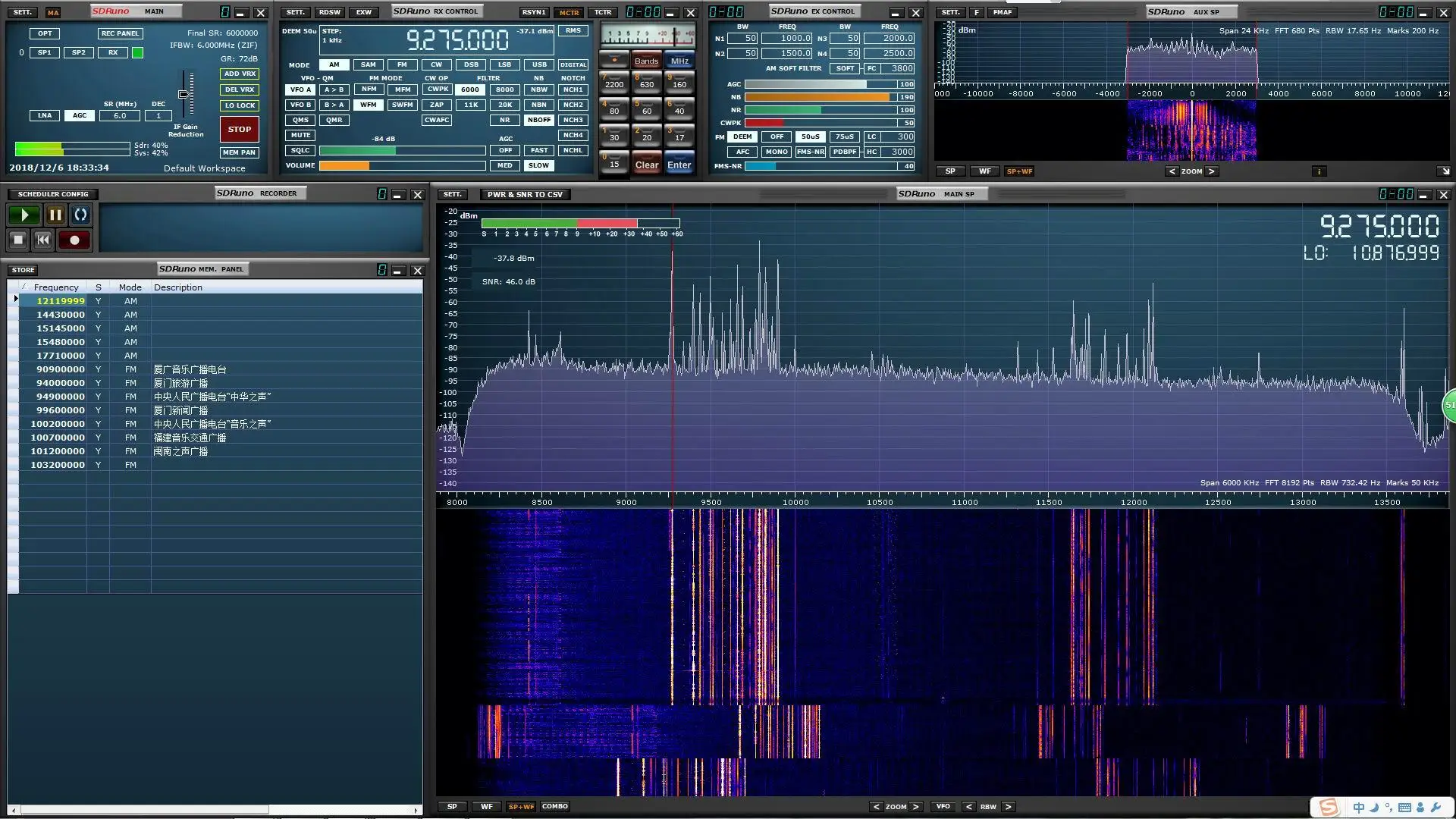Viewport: 1456px width, 819px height.
Task: Enable the LO LOCK option
Action: click(x=240, y=105)
